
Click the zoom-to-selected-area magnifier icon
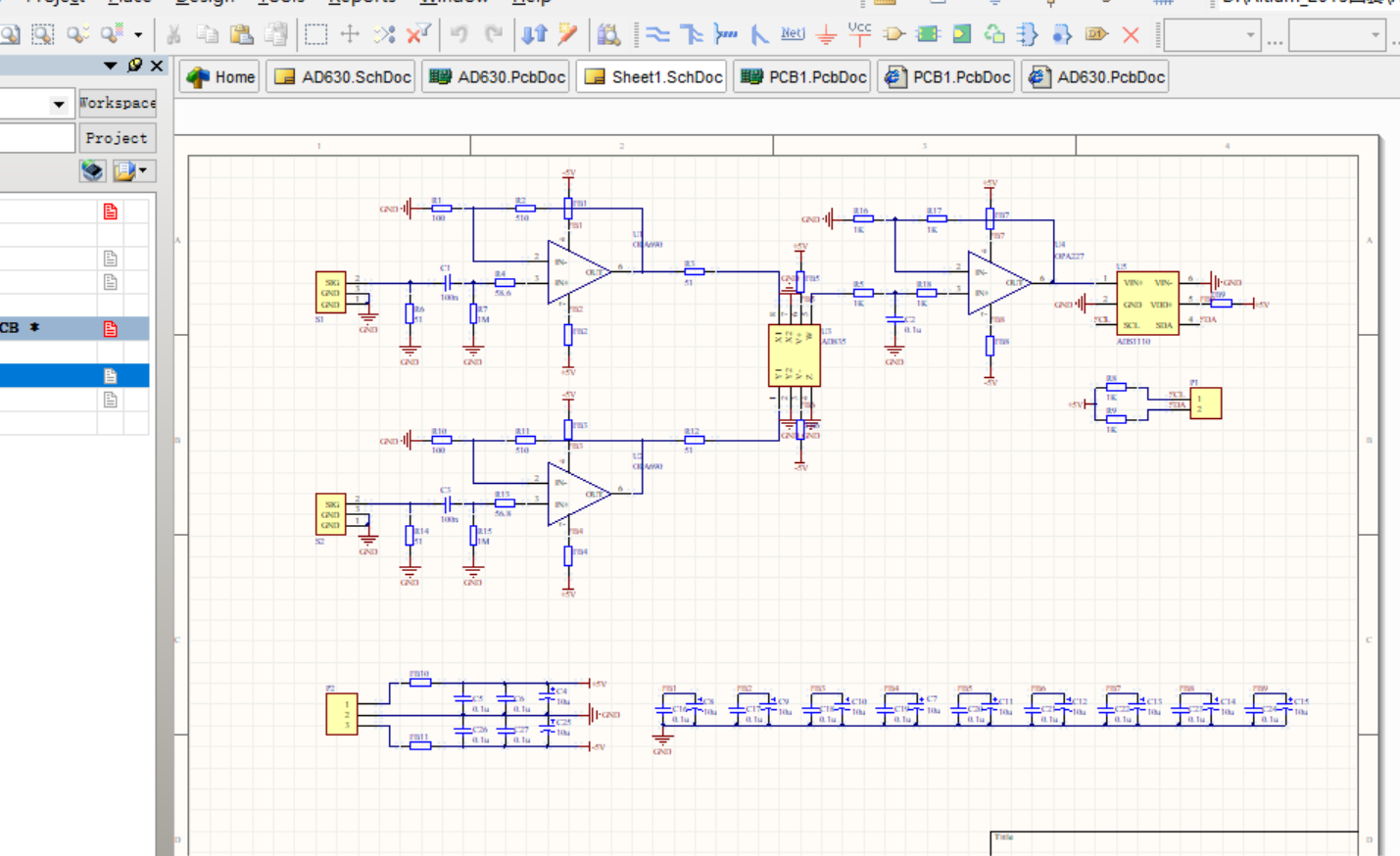(42, 35)
